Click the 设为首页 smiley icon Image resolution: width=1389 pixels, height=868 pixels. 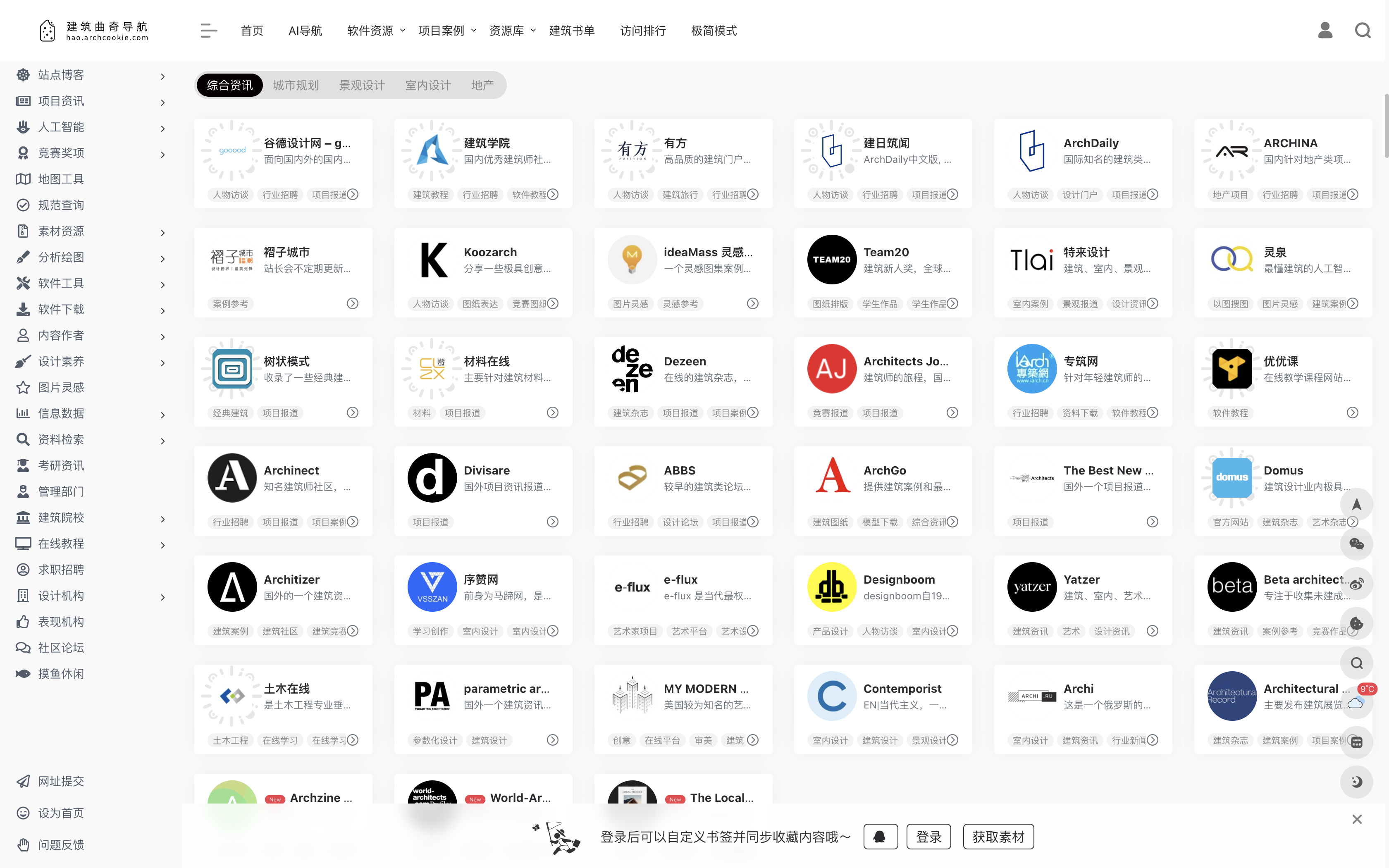(x=23, y=813)
